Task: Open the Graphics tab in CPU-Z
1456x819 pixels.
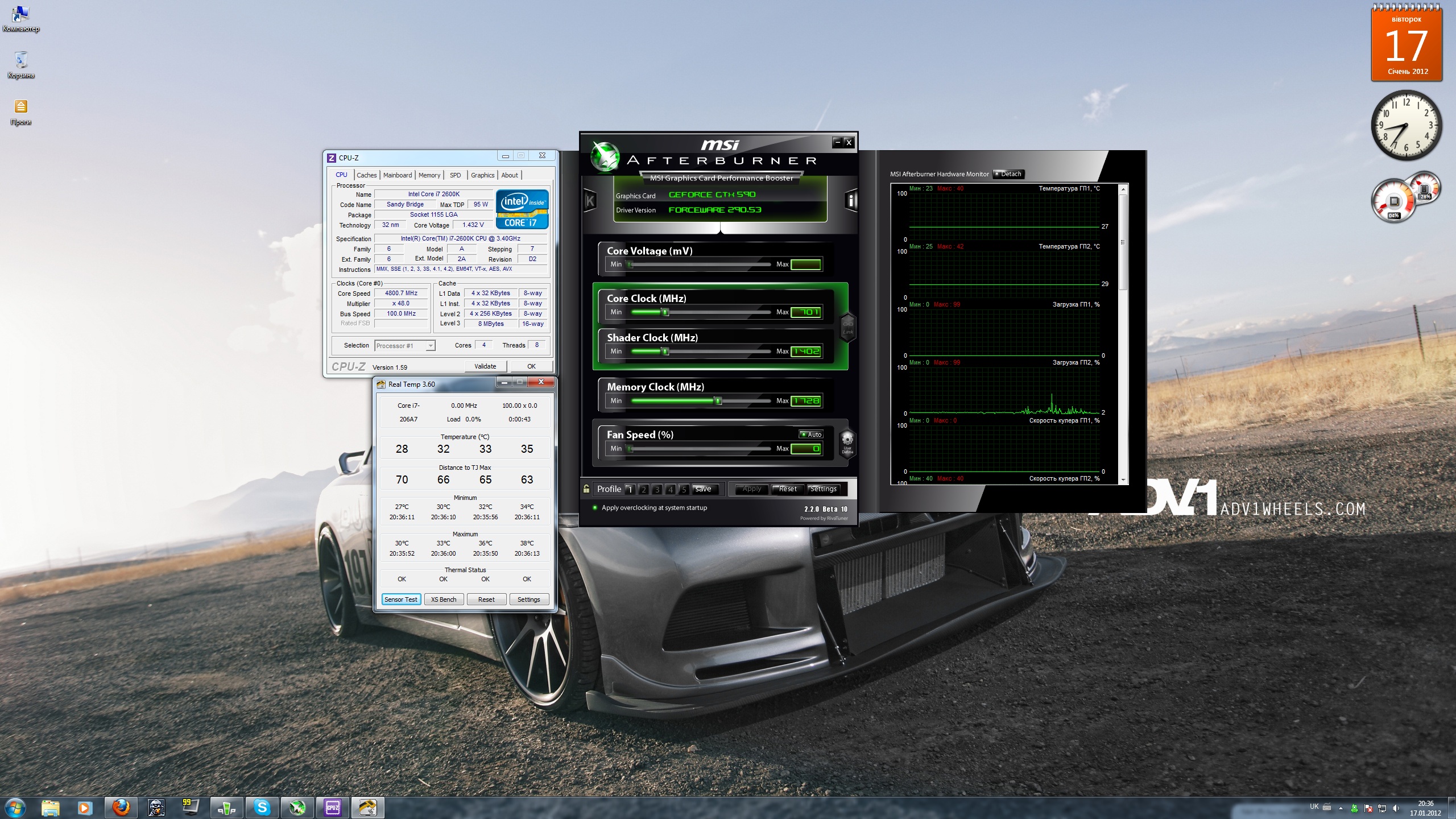Action: (x=482, y=175)
